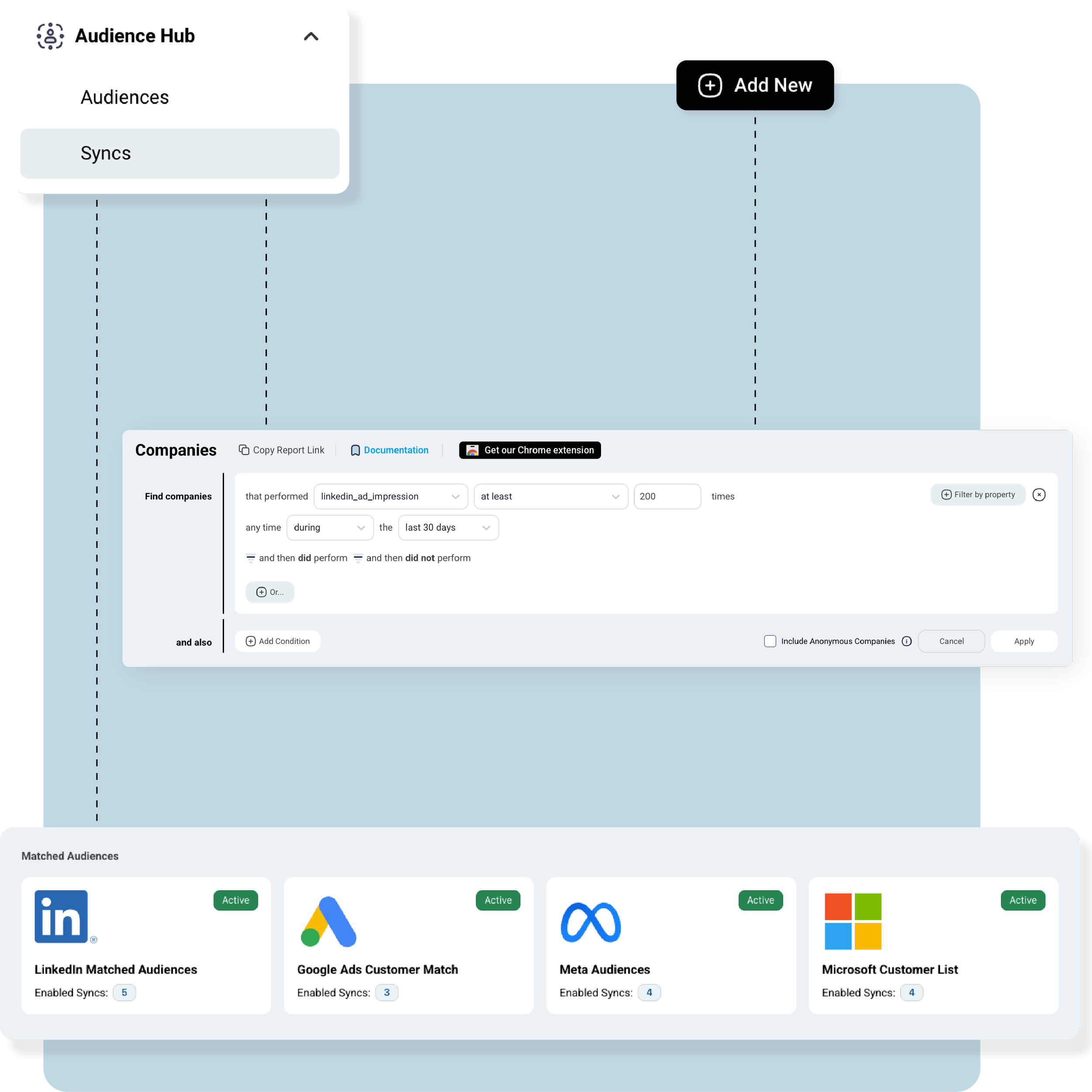
Task: Click Get our Chrome extension button
Action: click(529, 450)
